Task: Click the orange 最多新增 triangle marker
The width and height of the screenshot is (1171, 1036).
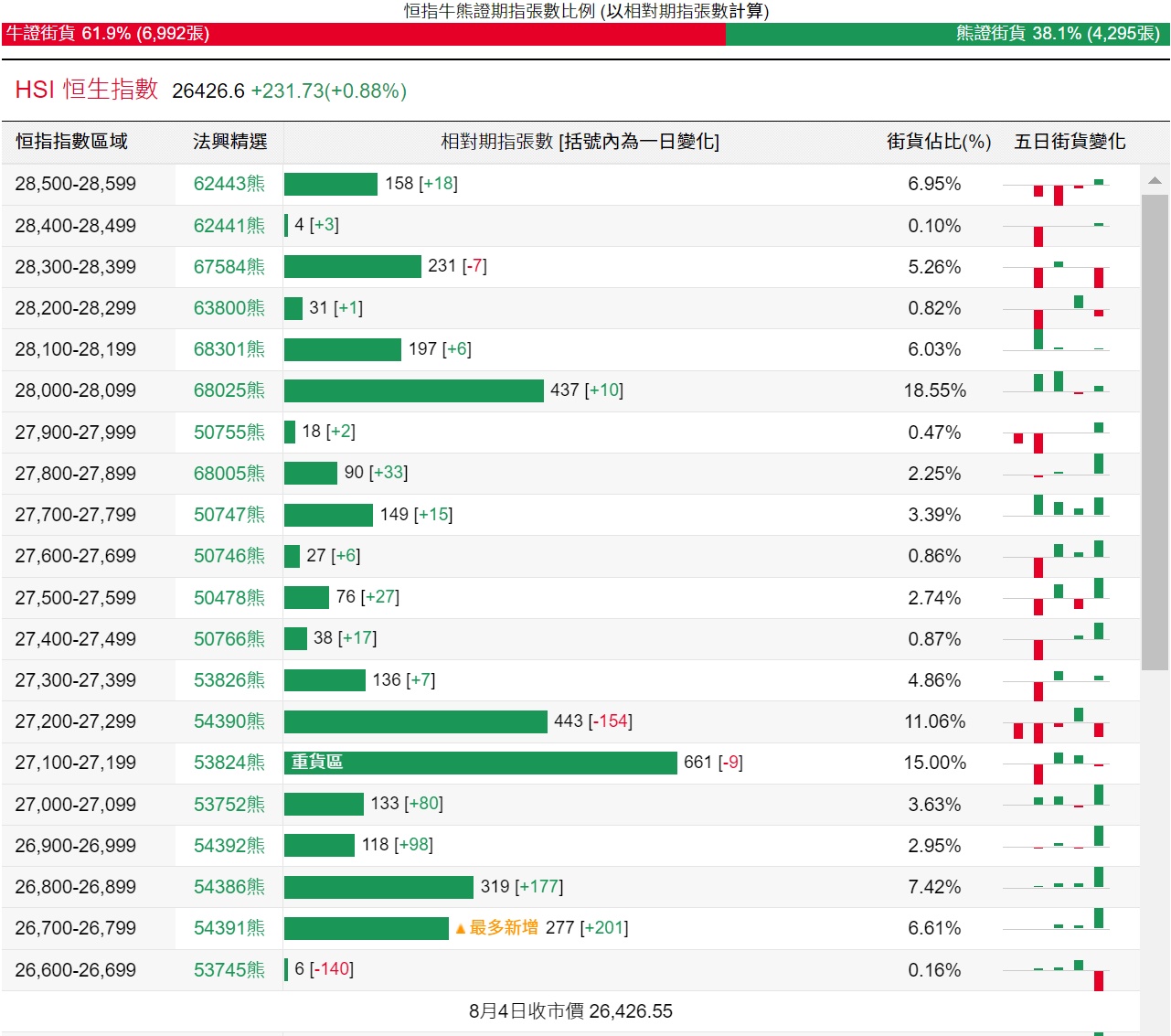Action: (x=461, y=929)
